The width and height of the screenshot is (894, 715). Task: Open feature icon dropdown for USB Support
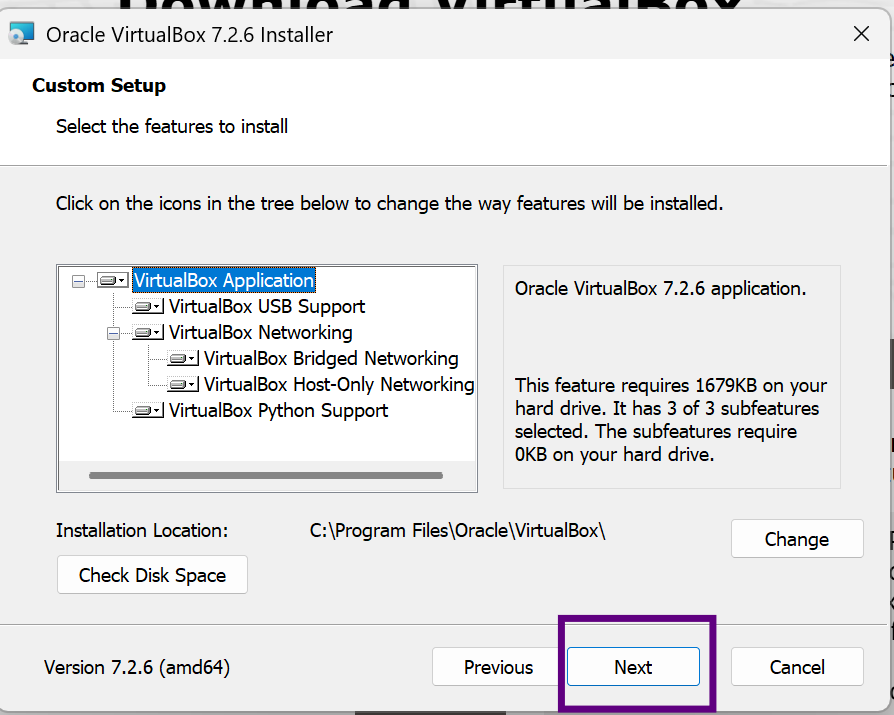click(148, 307)
